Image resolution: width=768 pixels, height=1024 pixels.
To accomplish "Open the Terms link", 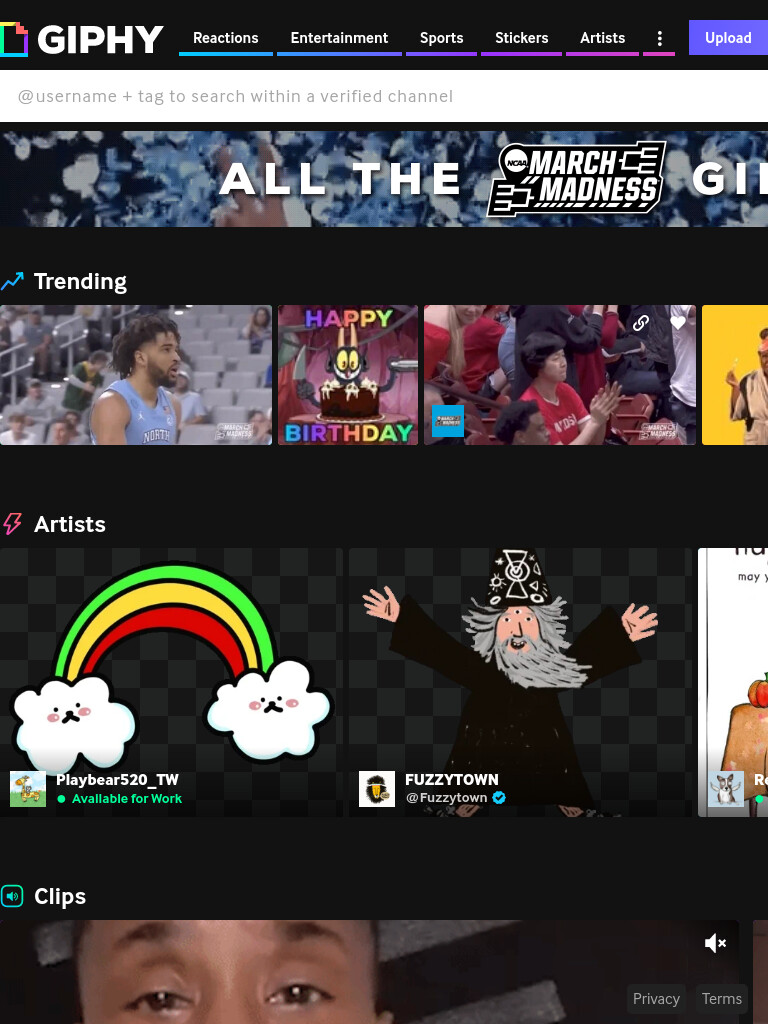I will coord(722,999).
